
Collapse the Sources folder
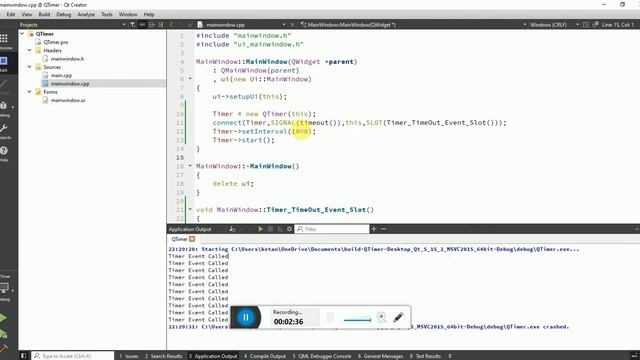click(29, 67)
